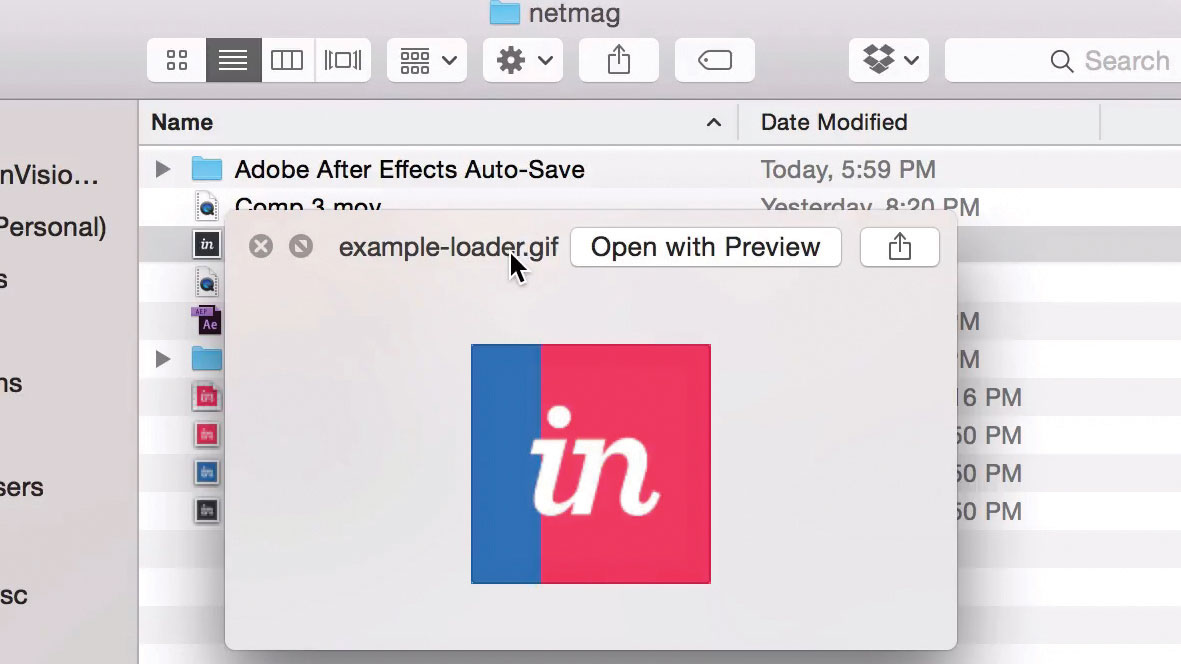The height and width of the screenshot is (664, 1181).
Task: Select the InVisio… sidebar item
Action: (50, 175)
